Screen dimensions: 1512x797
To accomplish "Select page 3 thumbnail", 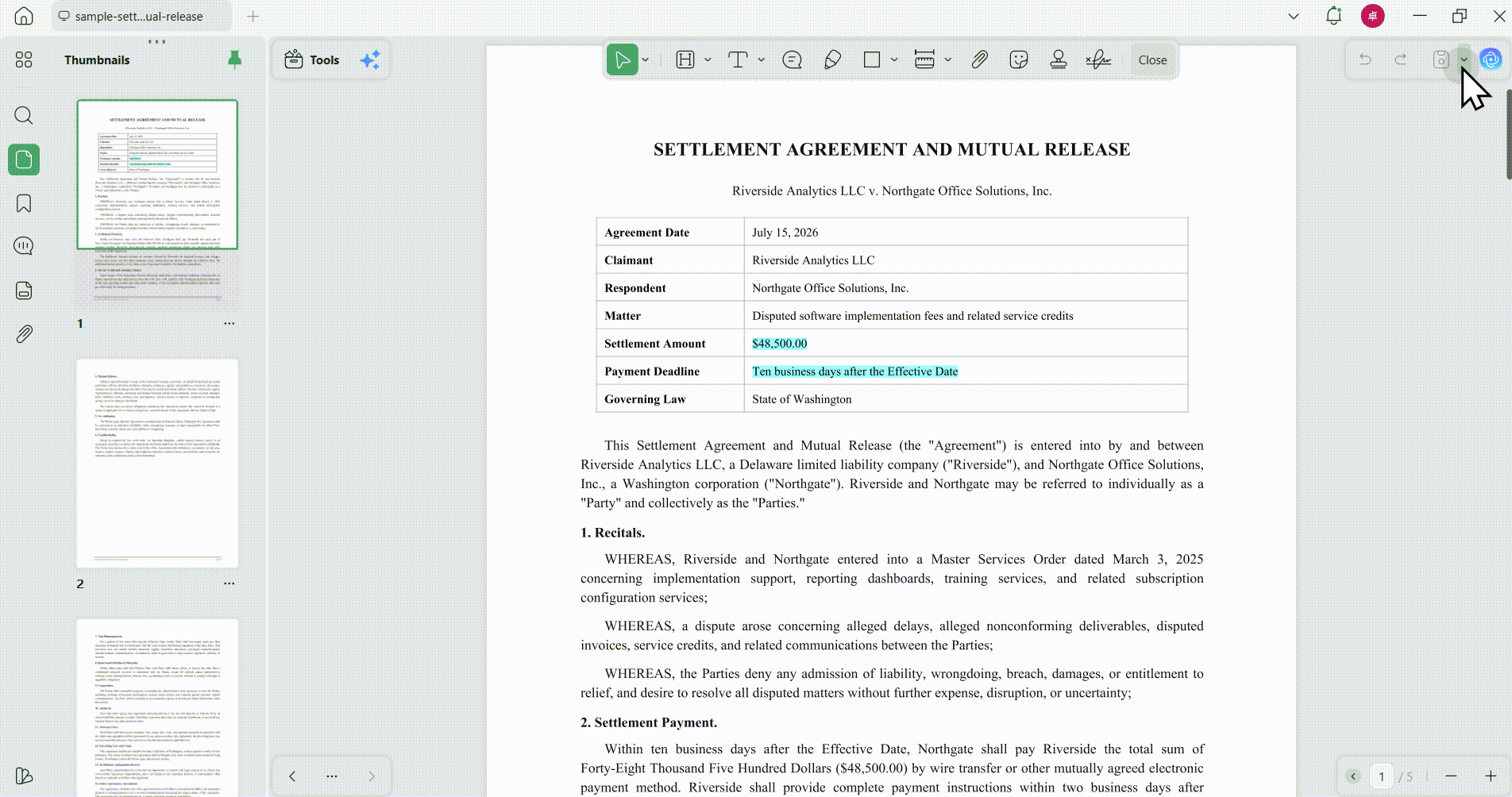I will (157, 708).
